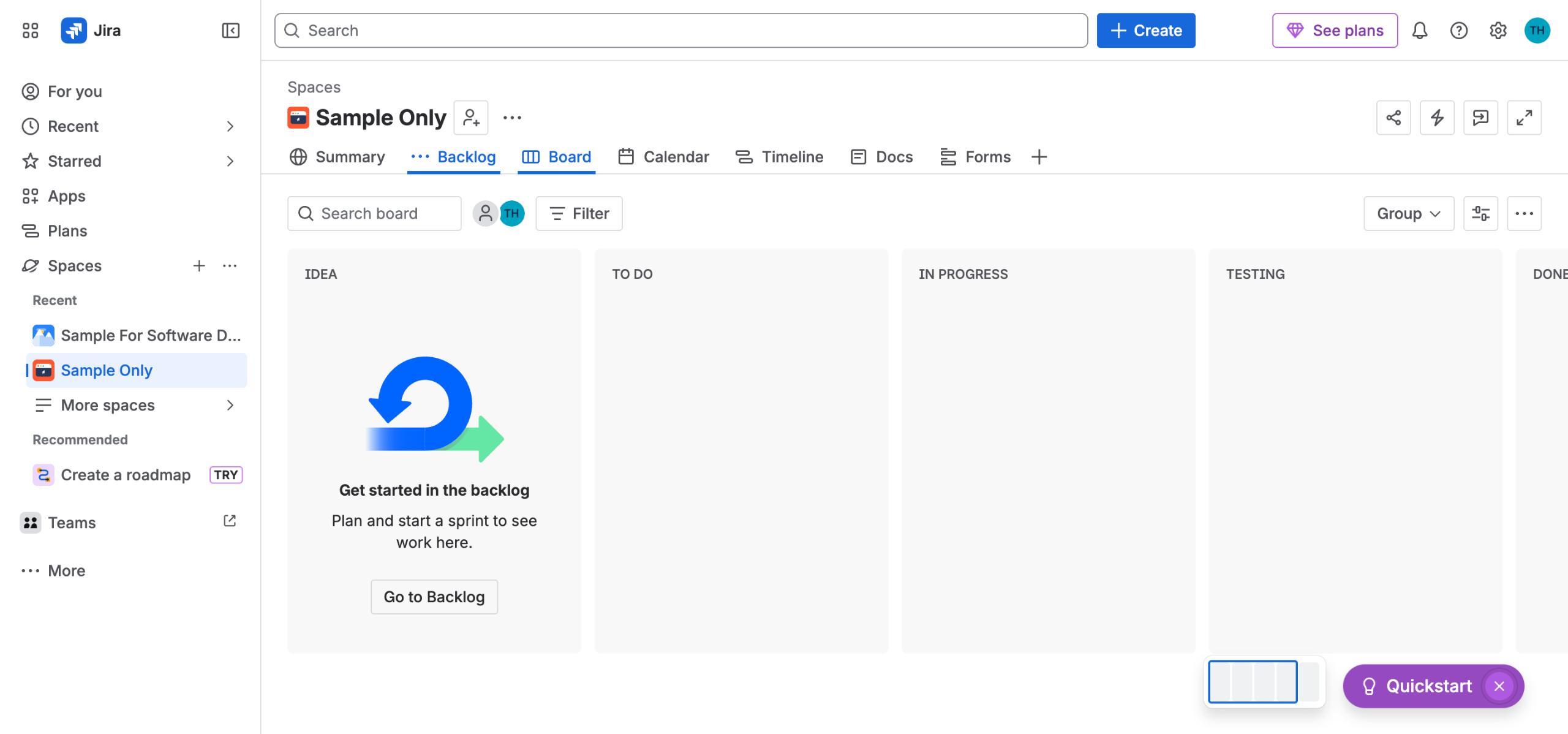Image resolution: width=1568 pixels, height=734 pixels.
Task: Open the Group dropdown
Action: click(1409, 213)
